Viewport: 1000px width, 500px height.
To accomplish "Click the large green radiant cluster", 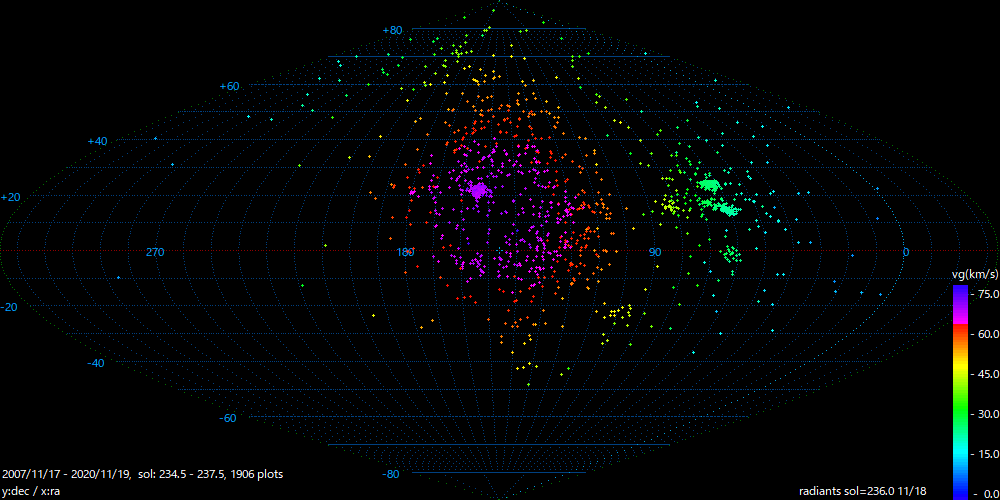I will tap(712, 186).
